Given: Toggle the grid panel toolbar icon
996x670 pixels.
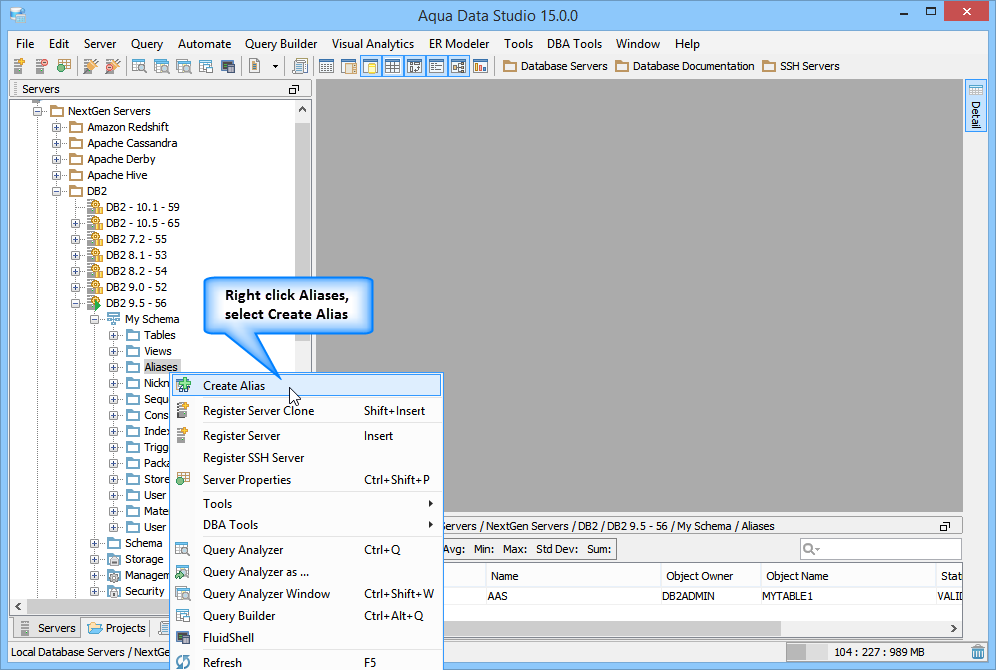Looking at the screenshot, I should click(393, 66).
